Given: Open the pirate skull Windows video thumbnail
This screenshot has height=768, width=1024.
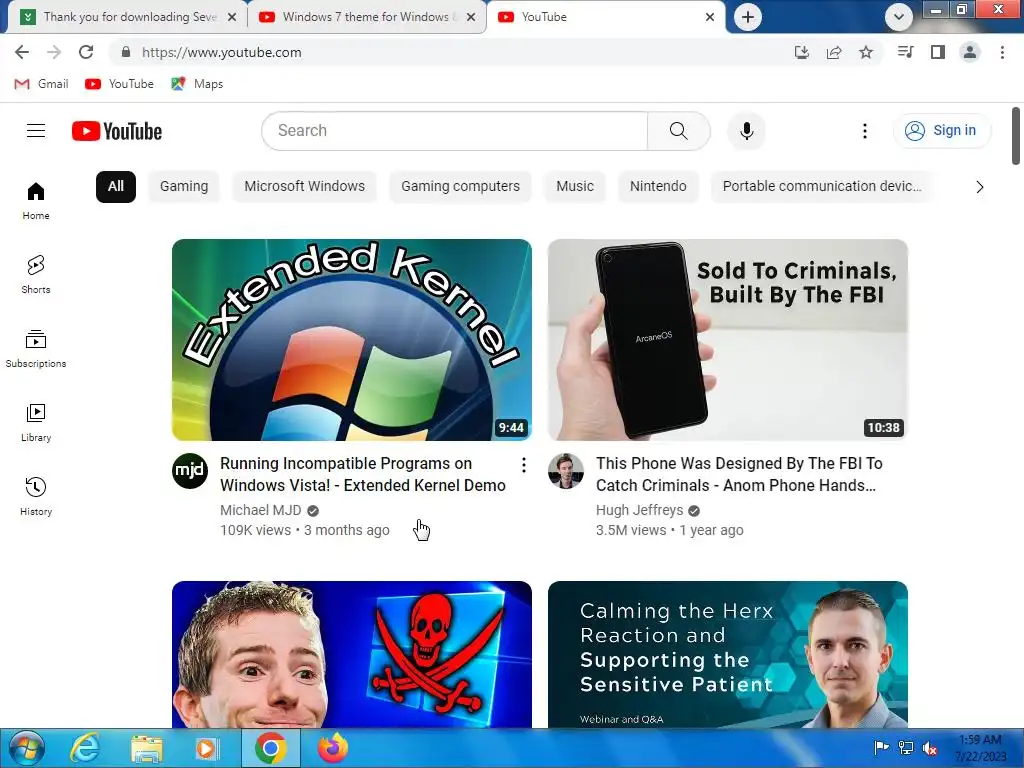Looking at the screenshot, I should tap(352, 654).
